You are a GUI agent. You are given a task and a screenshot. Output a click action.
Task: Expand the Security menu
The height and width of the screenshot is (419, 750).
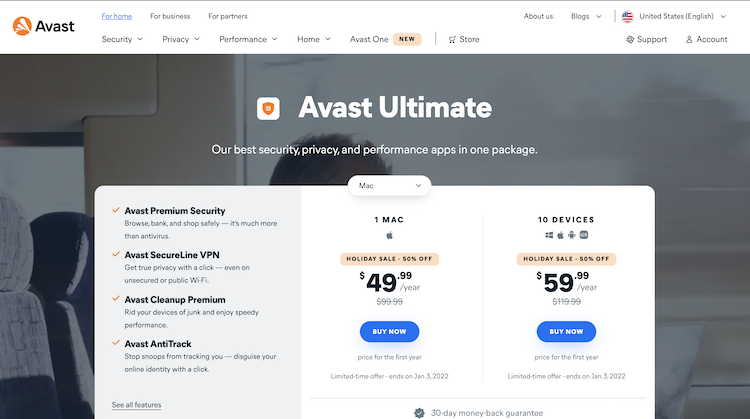pyautogui.click(x=122, y=39)
